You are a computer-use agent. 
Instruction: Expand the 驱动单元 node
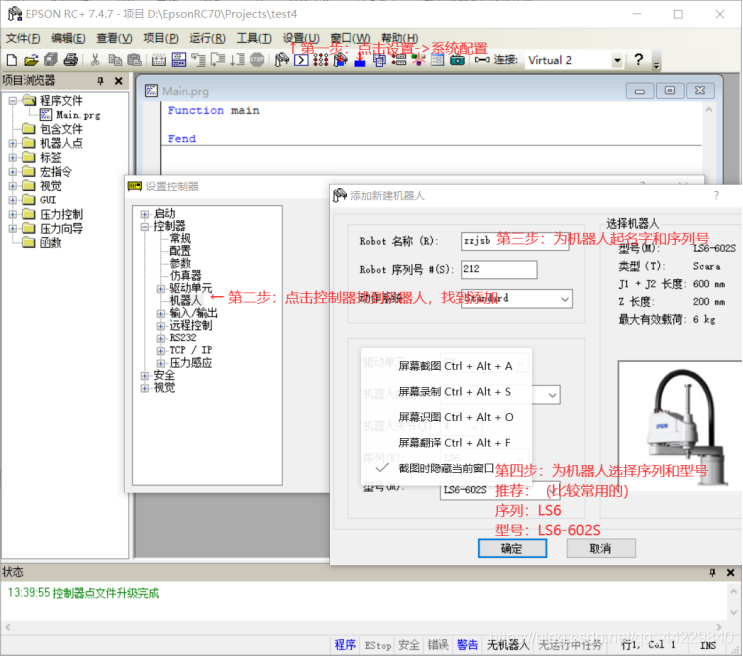click(161, 288)
